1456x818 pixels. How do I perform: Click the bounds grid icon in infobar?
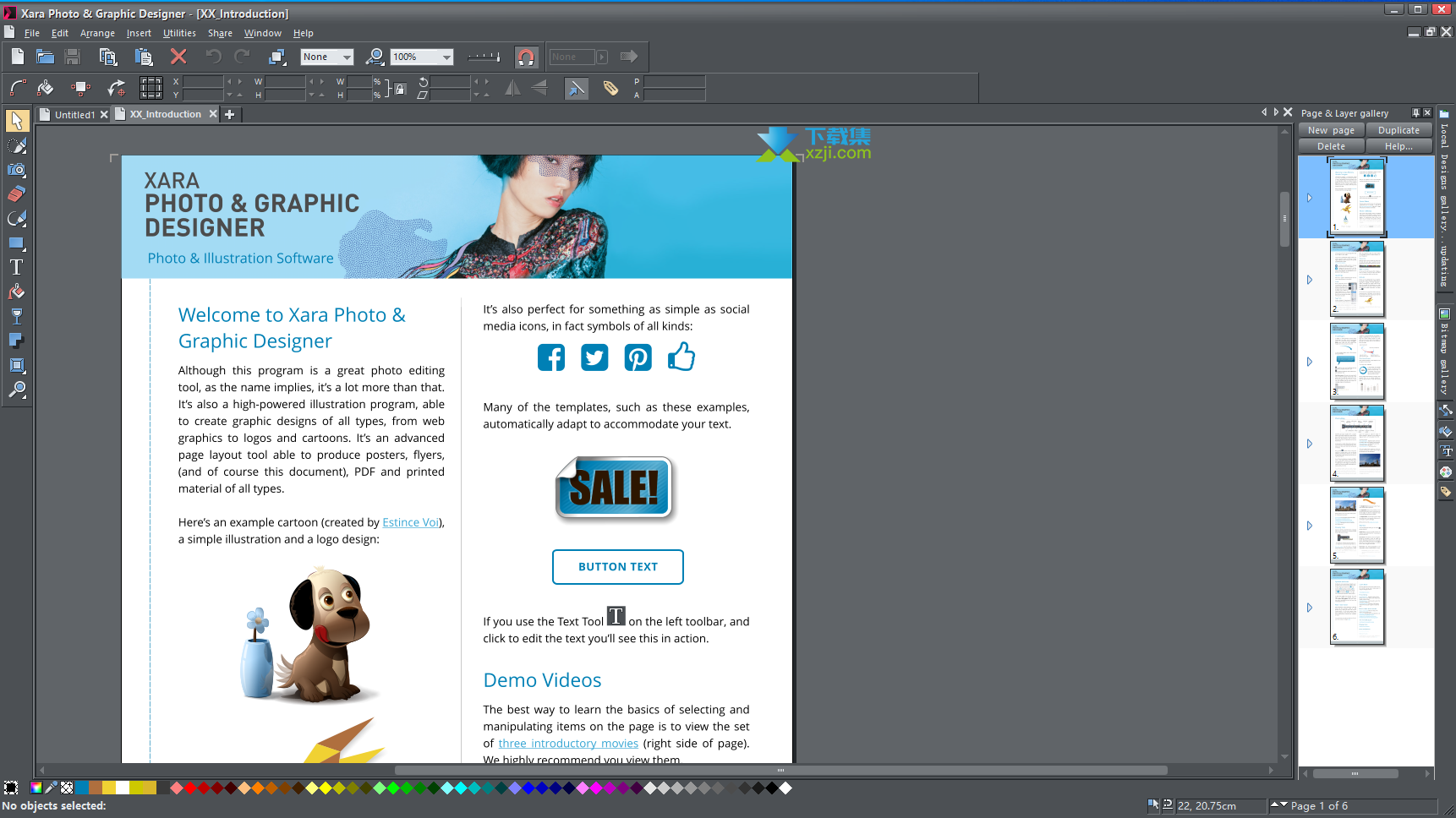(151, 88)
